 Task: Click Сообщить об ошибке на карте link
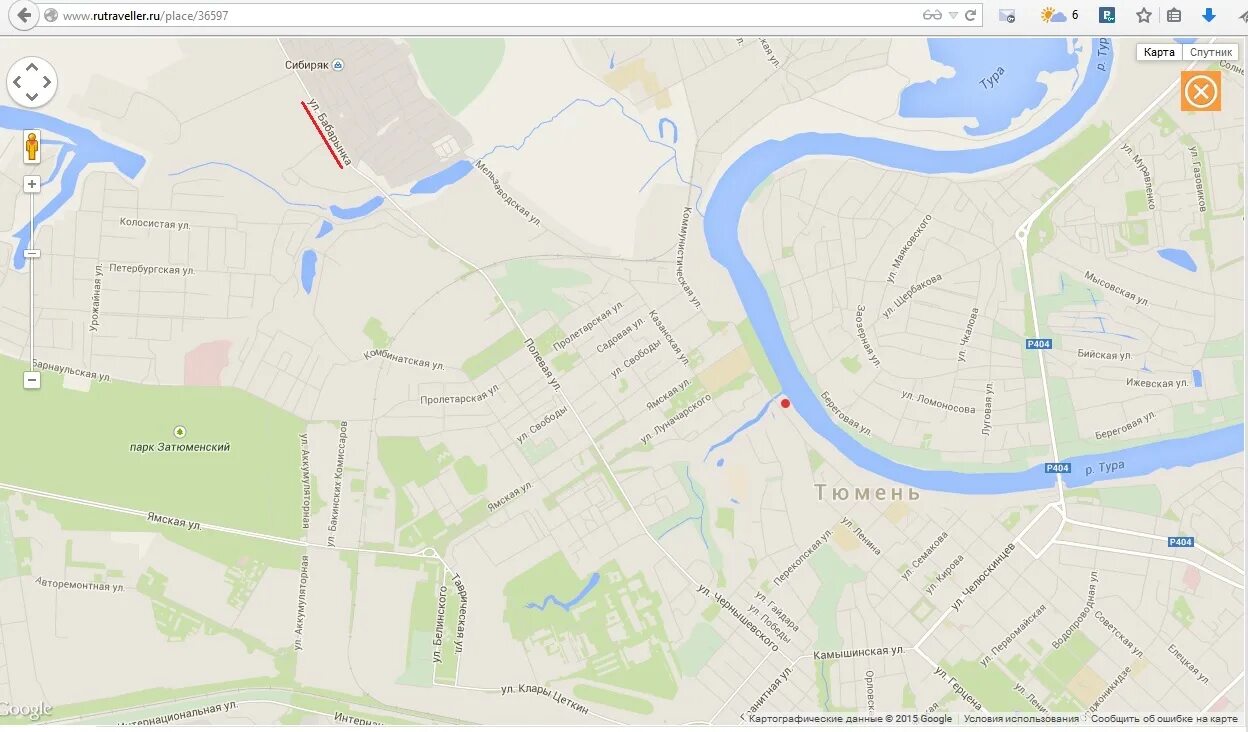pyautogui.click(x=1164, y=719)
